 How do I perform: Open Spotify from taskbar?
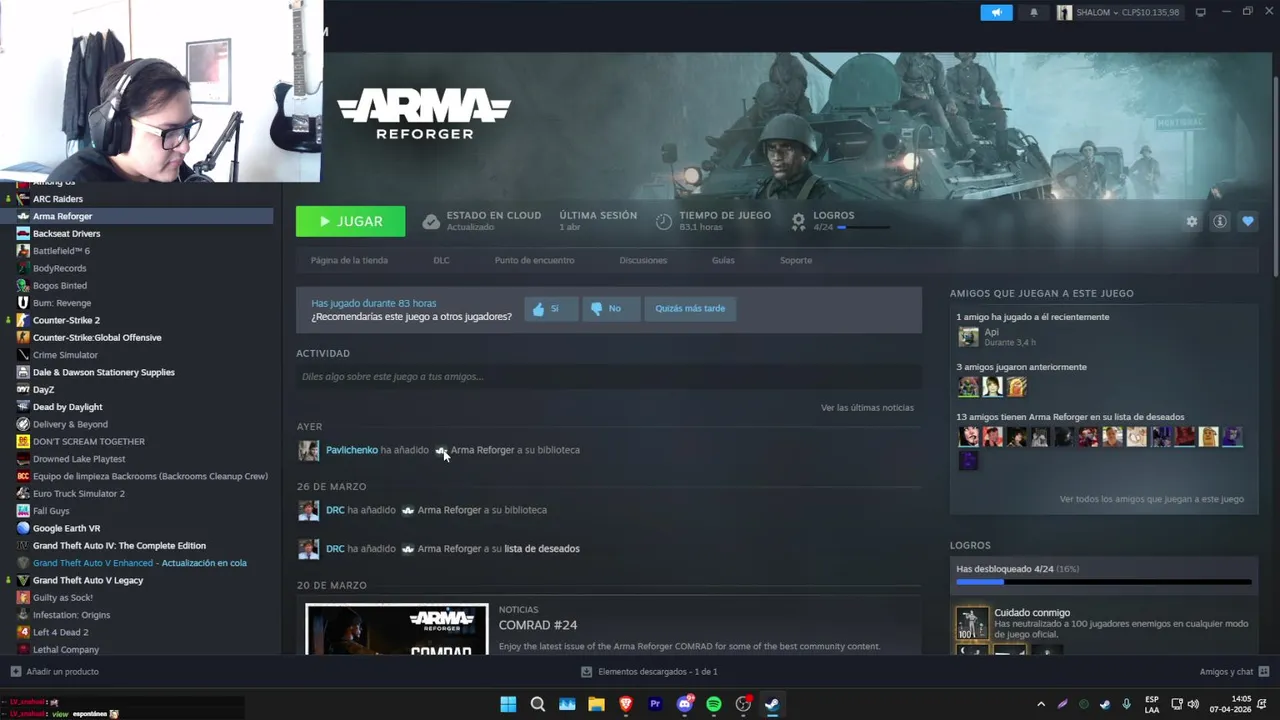[x=714, y=704]
